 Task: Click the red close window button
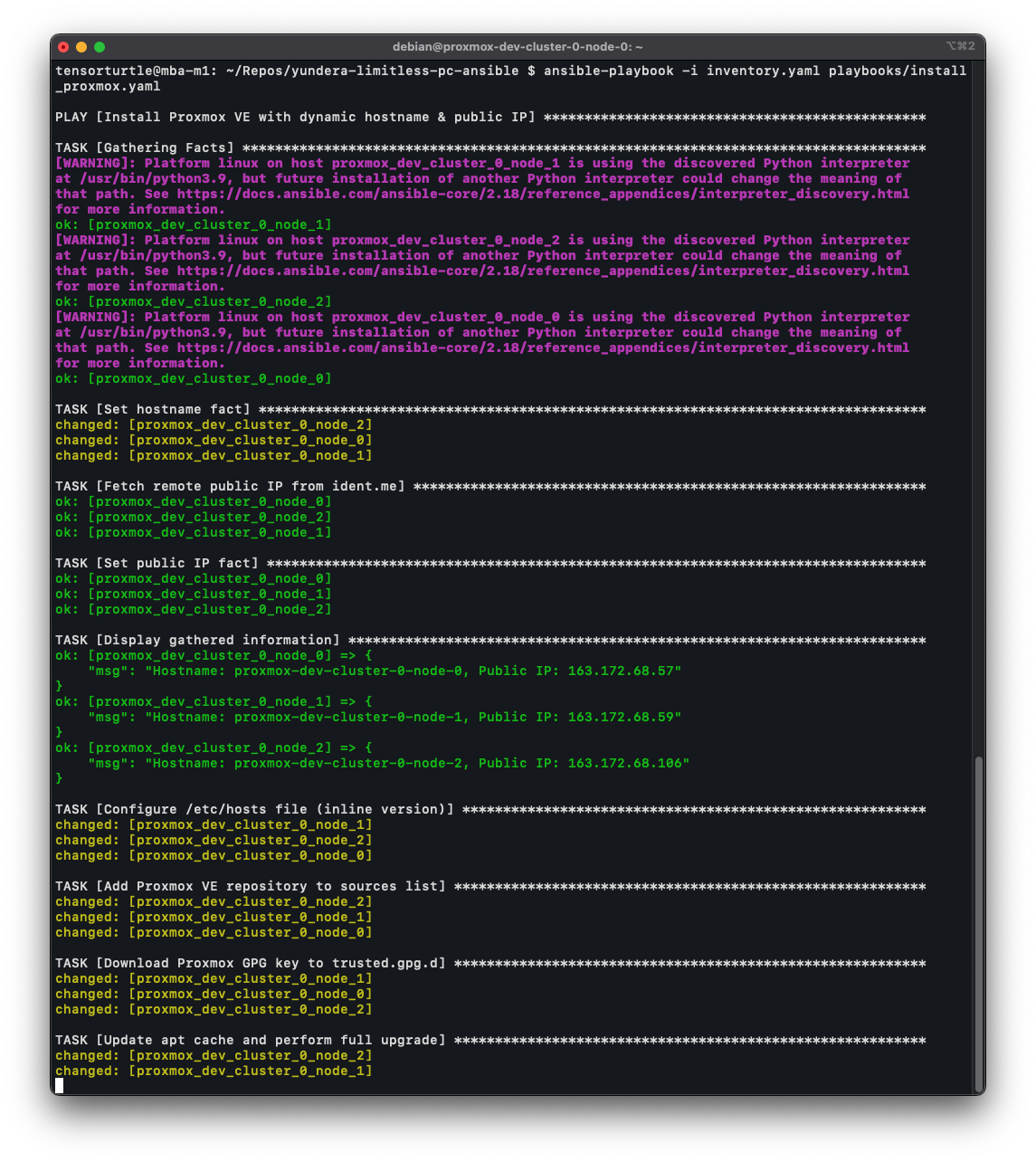[63, 47]
